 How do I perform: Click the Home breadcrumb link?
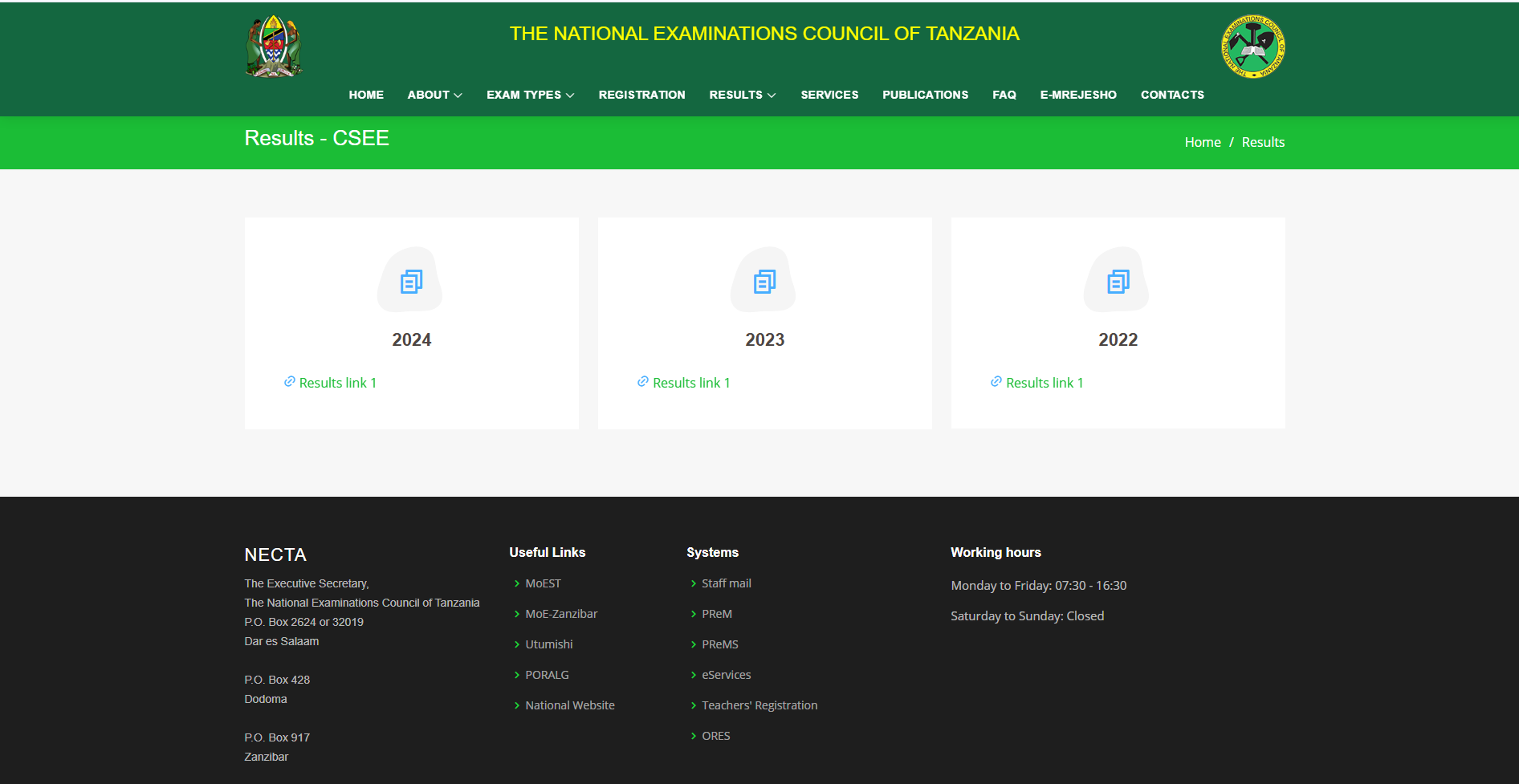point(1202,142)
